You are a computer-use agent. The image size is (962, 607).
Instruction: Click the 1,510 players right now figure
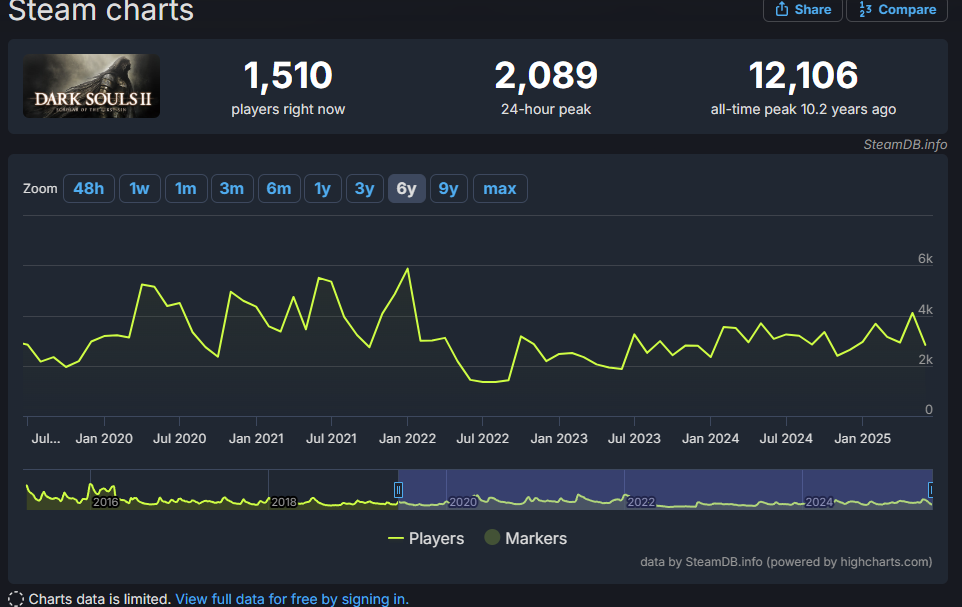288,75
